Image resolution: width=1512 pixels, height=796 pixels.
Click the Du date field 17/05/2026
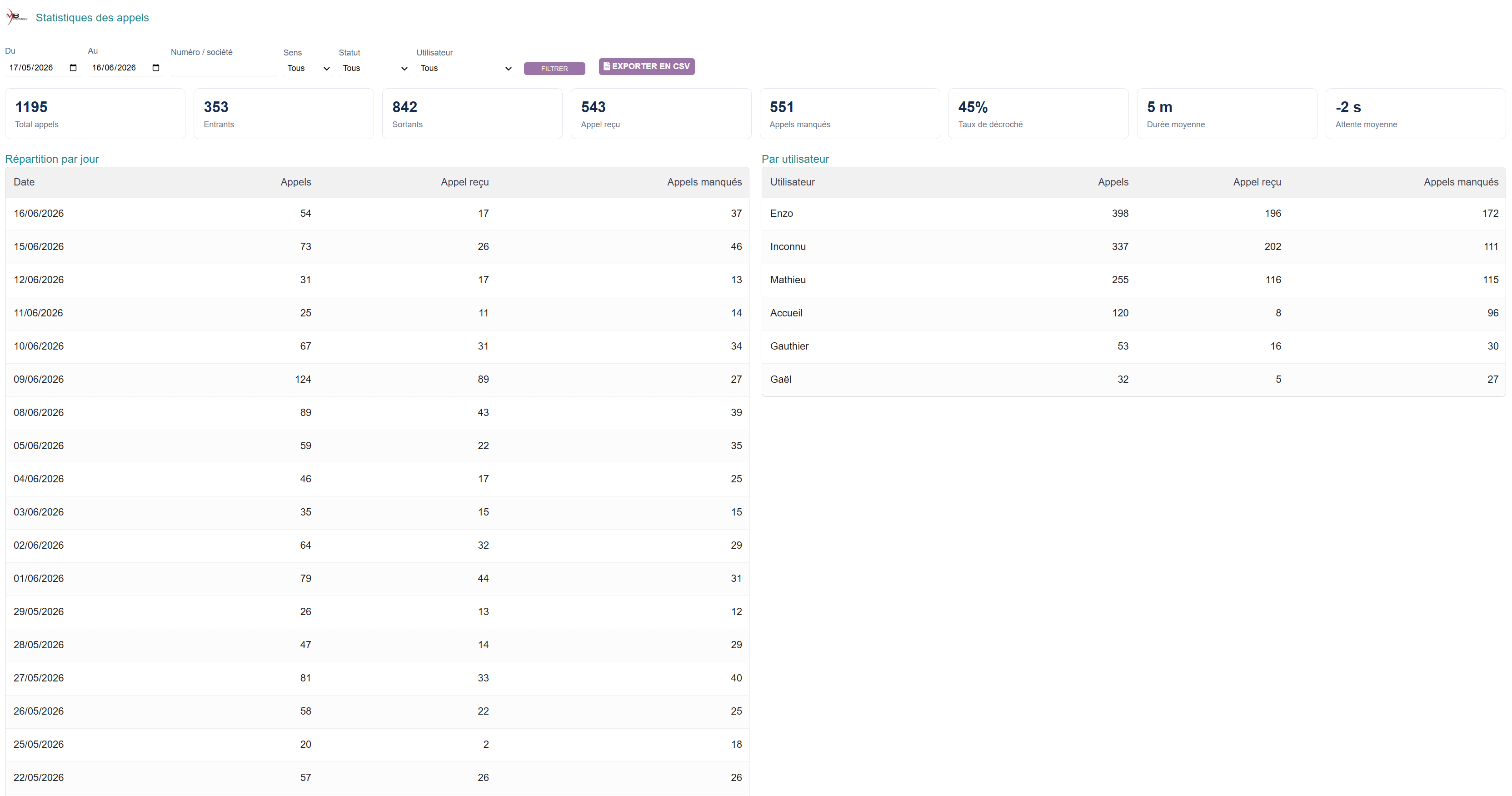tap(42, 67)
